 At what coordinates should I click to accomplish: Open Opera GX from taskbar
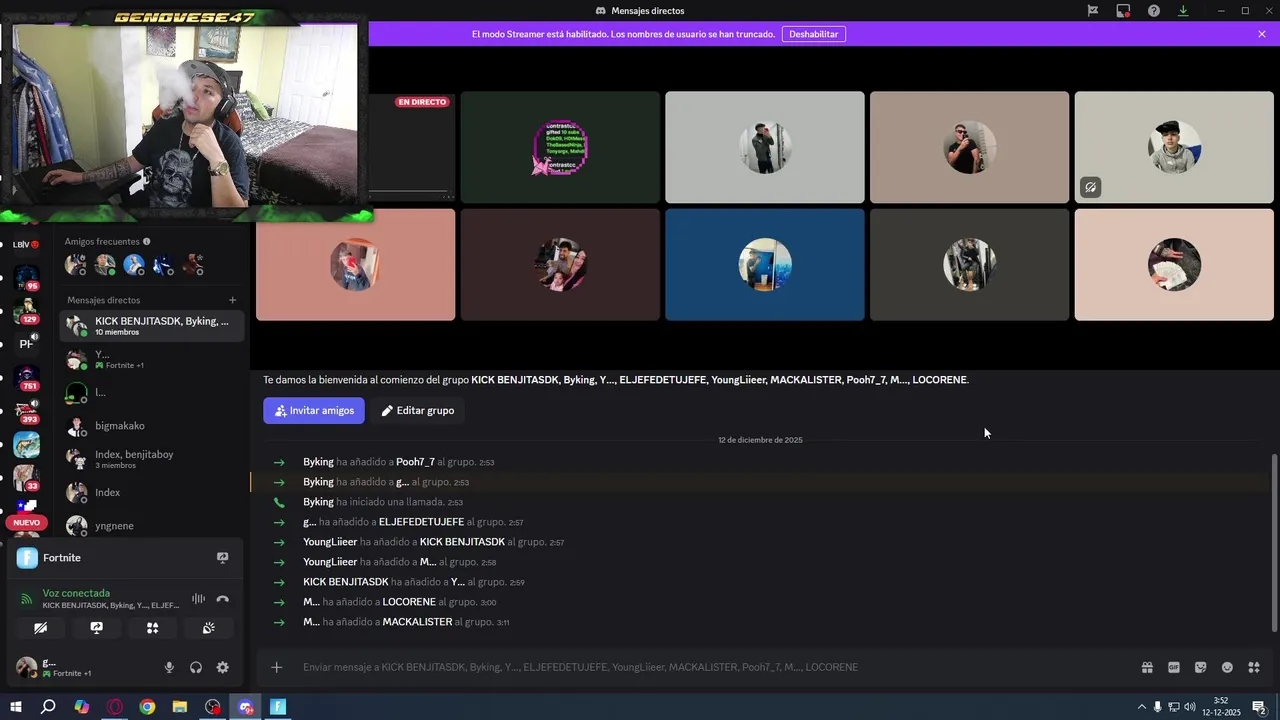(114, 707)
